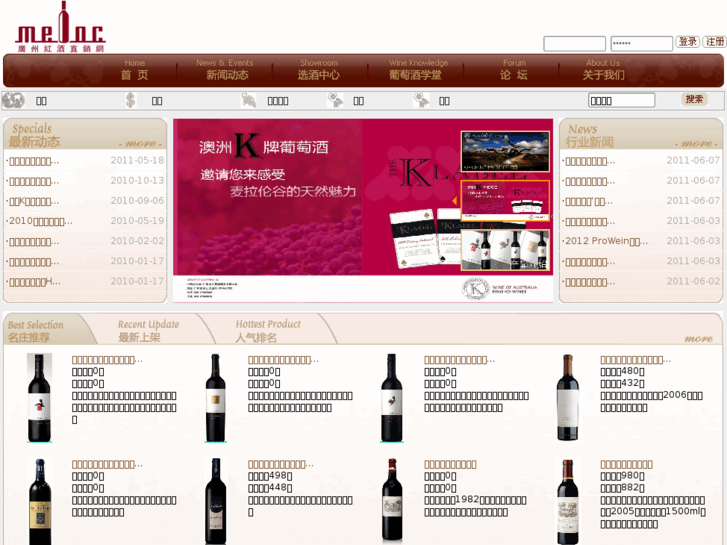This screenshot has width=727, height=545.
Task: Click the grape bunch icon beside the dollar filter
Action: tap(249, 100)
